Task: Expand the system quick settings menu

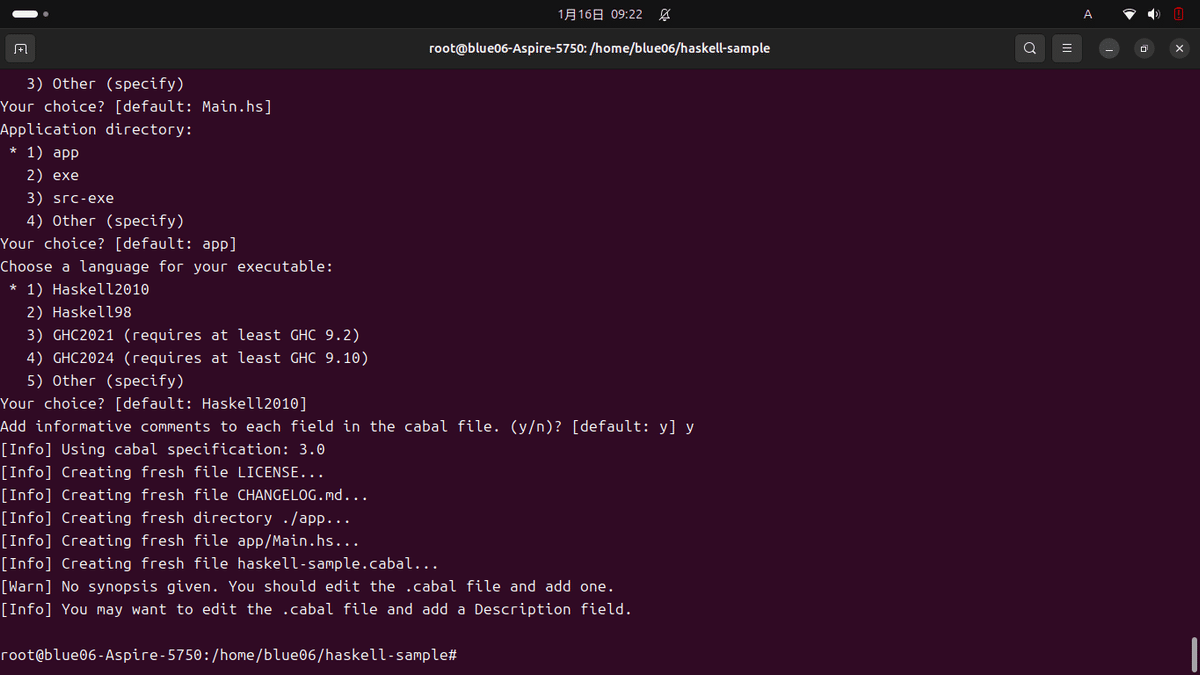Action: coord(1150,14)
